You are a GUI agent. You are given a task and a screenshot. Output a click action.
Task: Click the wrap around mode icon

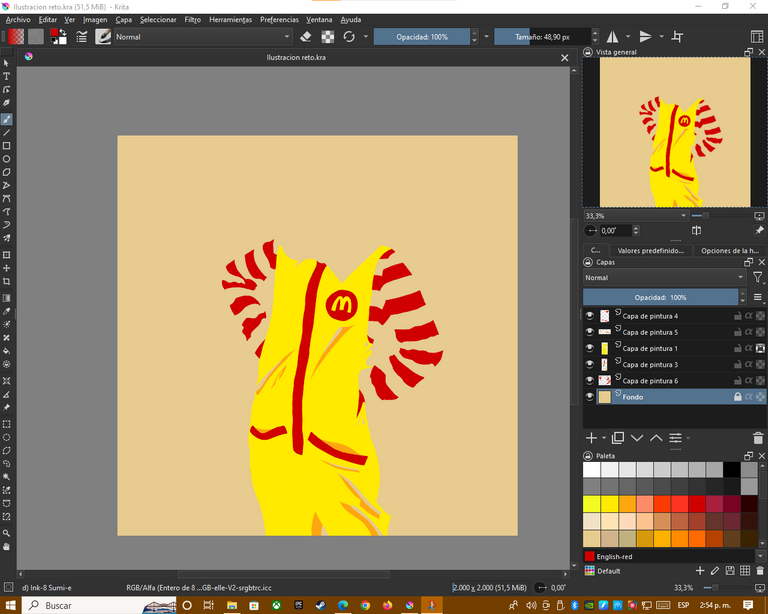pos(677,37)
